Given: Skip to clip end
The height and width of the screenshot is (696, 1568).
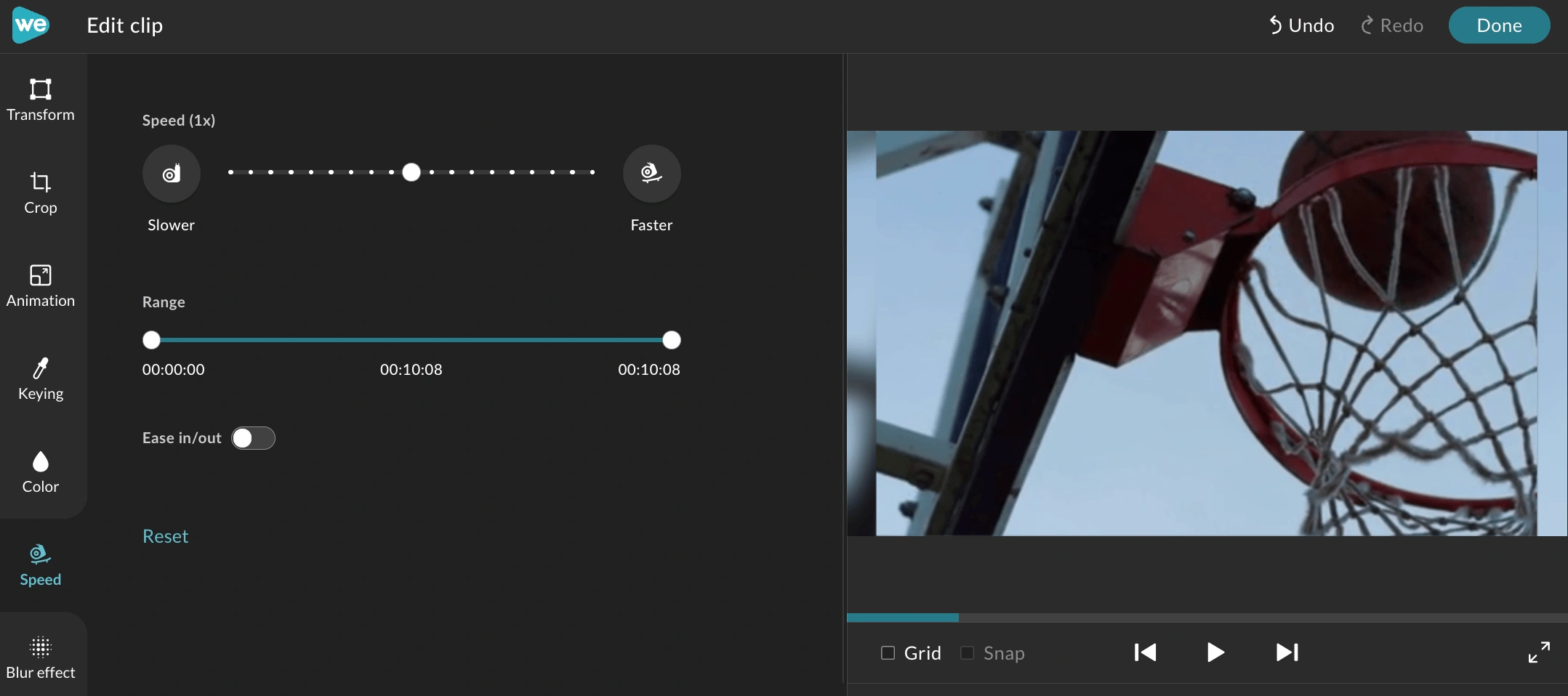Looking at the screenshot, I should pyautogui.click(x=1287, y=652).
